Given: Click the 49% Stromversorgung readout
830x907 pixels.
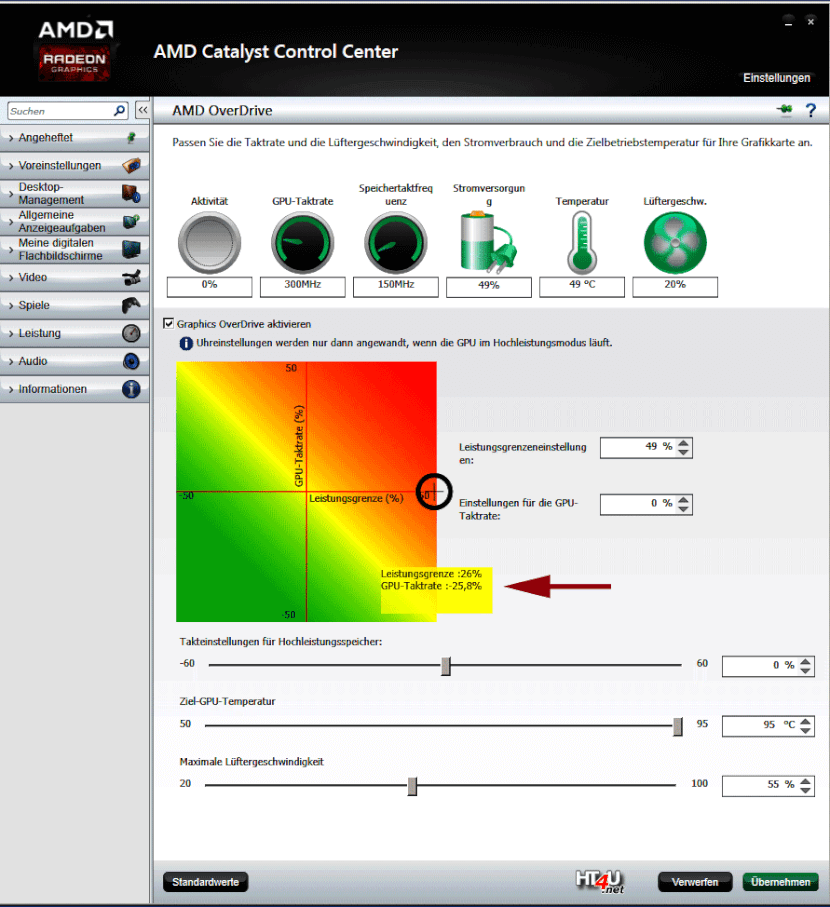Looking at the screenshot, I should (489, 287).
